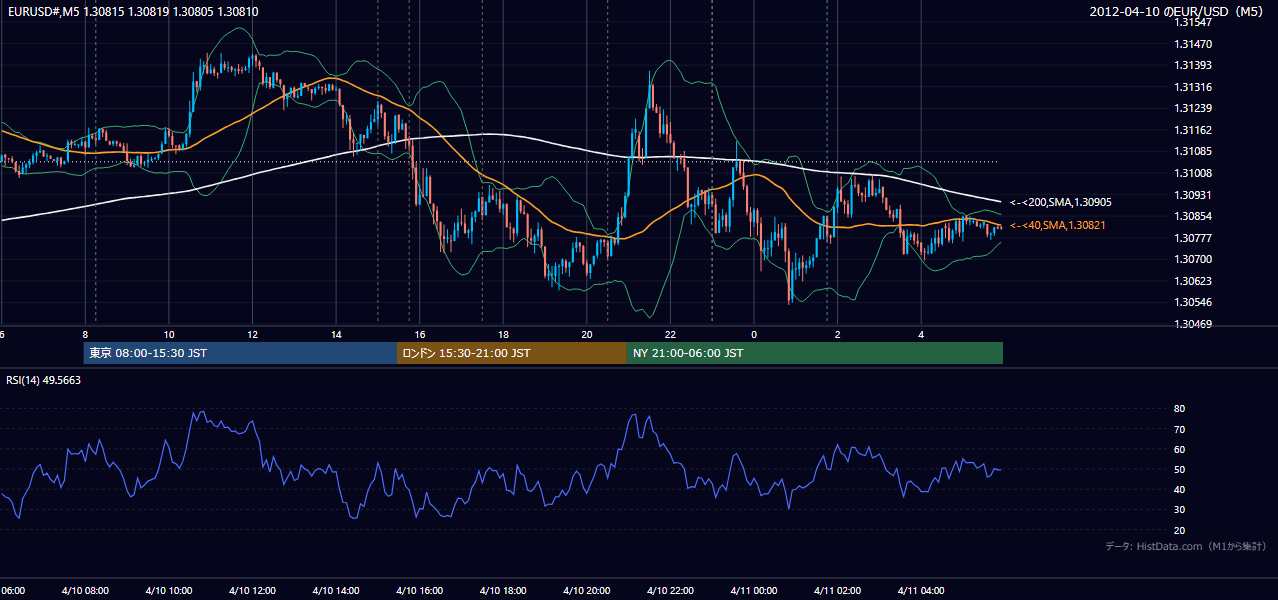
Task: Click the RSI 60 level label
Action: coord(1179,449)
